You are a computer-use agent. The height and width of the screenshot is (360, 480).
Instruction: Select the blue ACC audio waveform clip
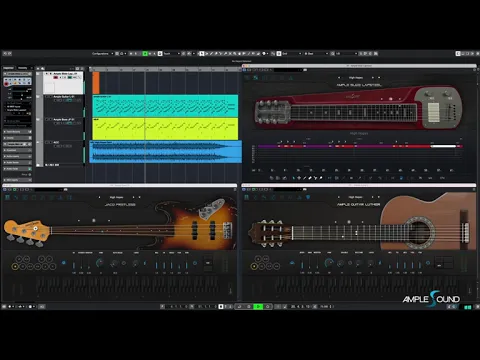click(166, 152)
